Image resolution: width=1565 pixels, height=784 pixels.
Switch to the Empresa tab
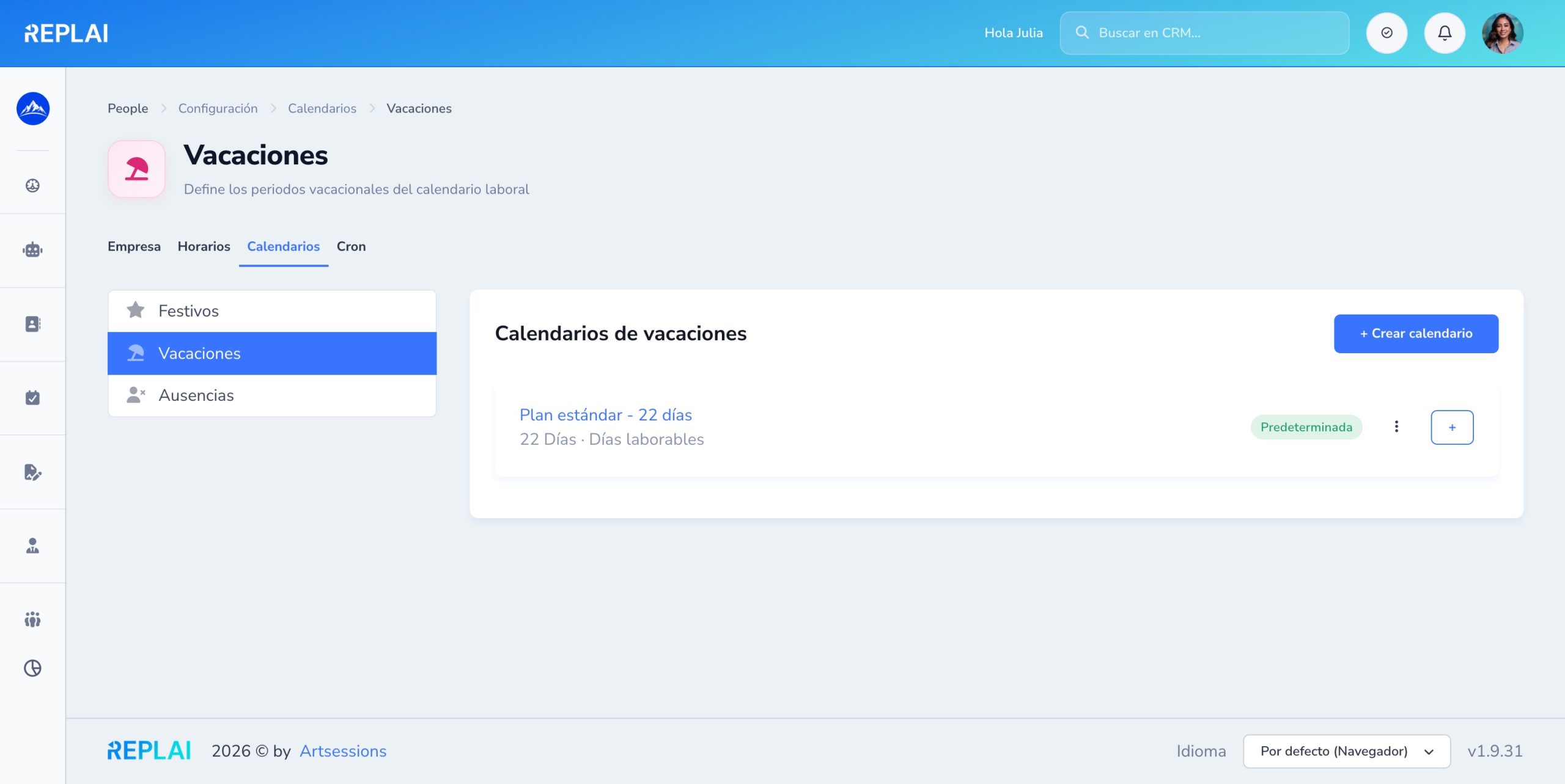134,246
